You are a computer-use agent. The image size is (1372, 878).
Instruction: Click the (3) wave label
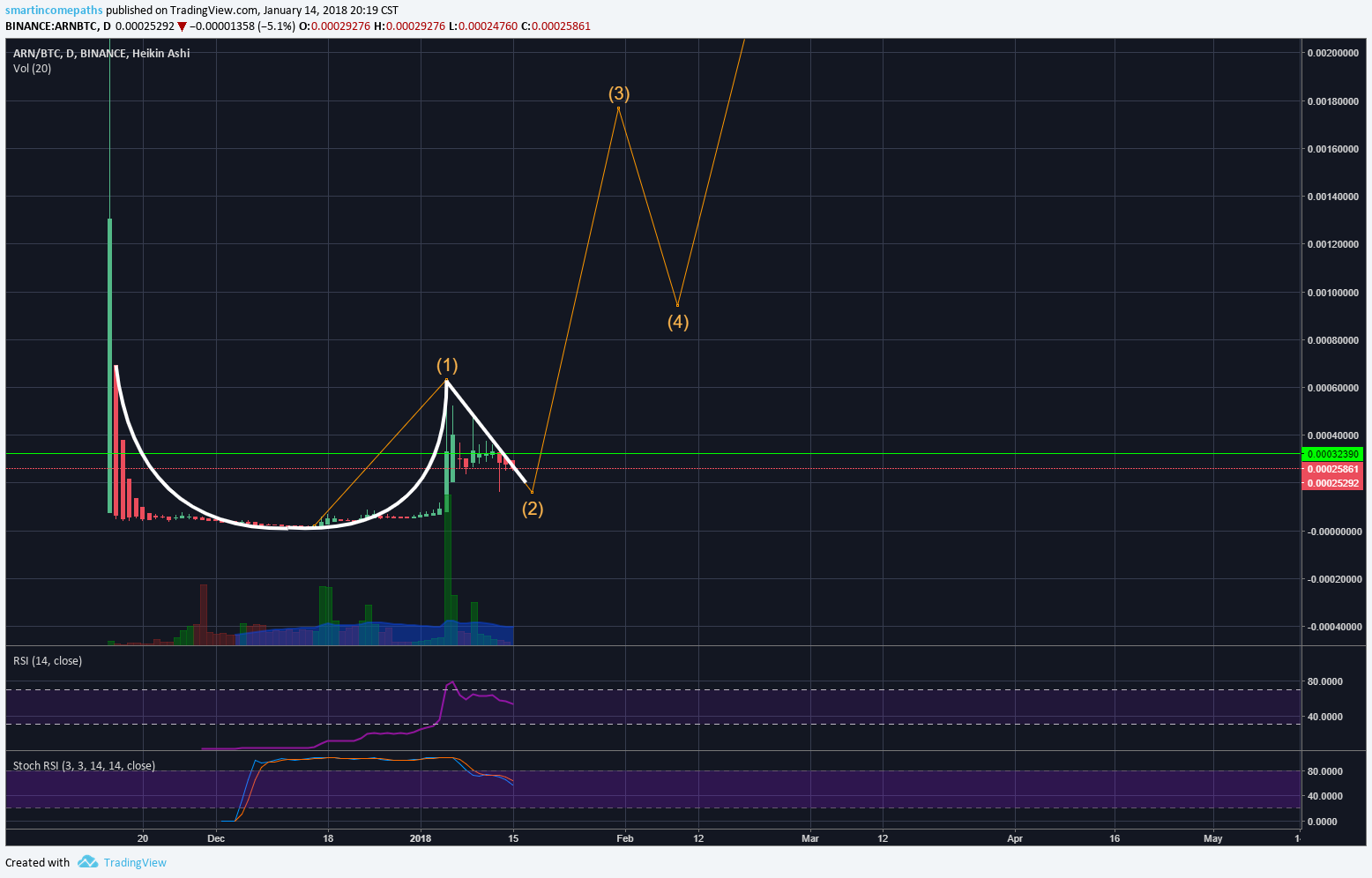[619, 93]
